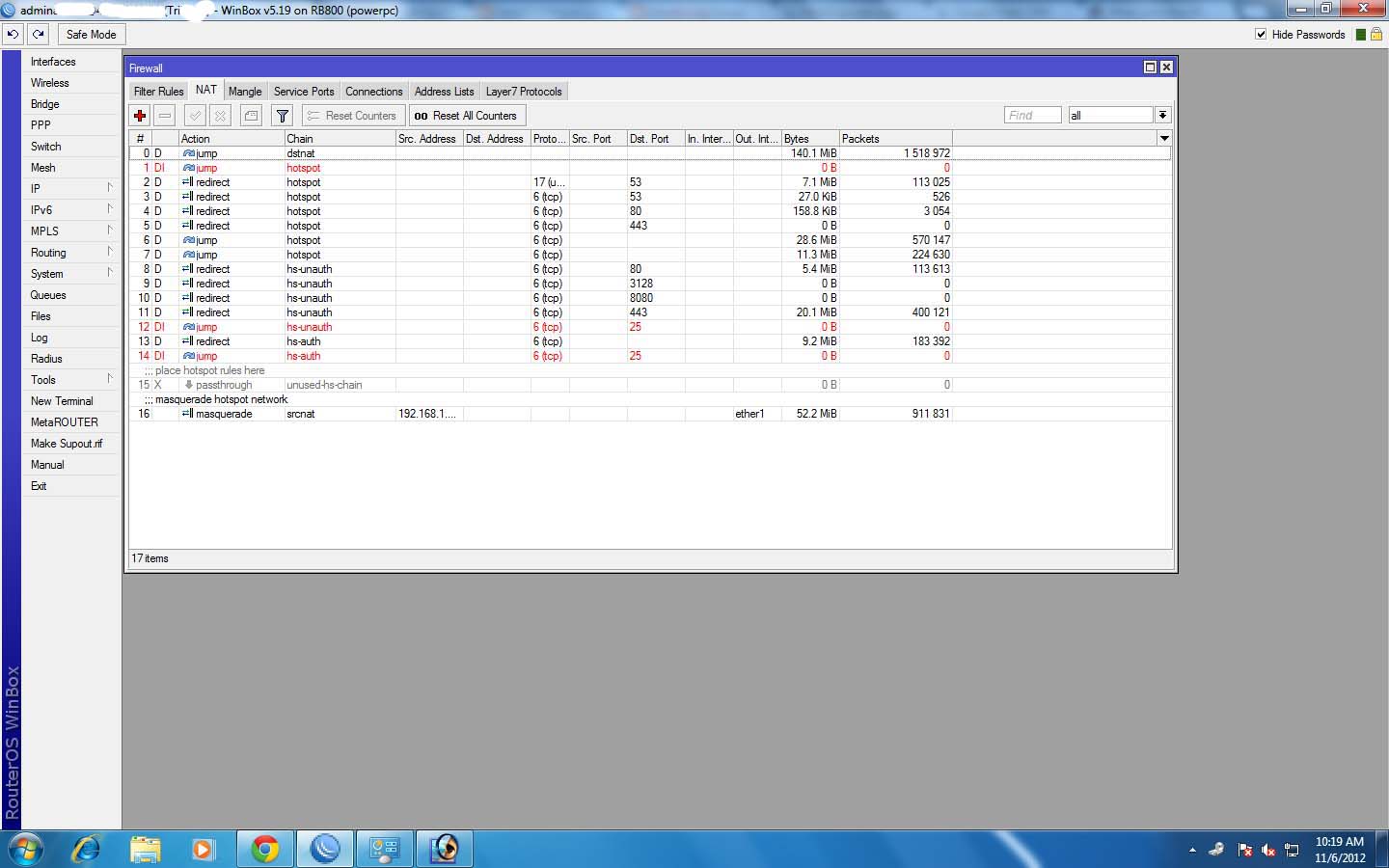Expand the IP submenu

[x=71, y=189]
